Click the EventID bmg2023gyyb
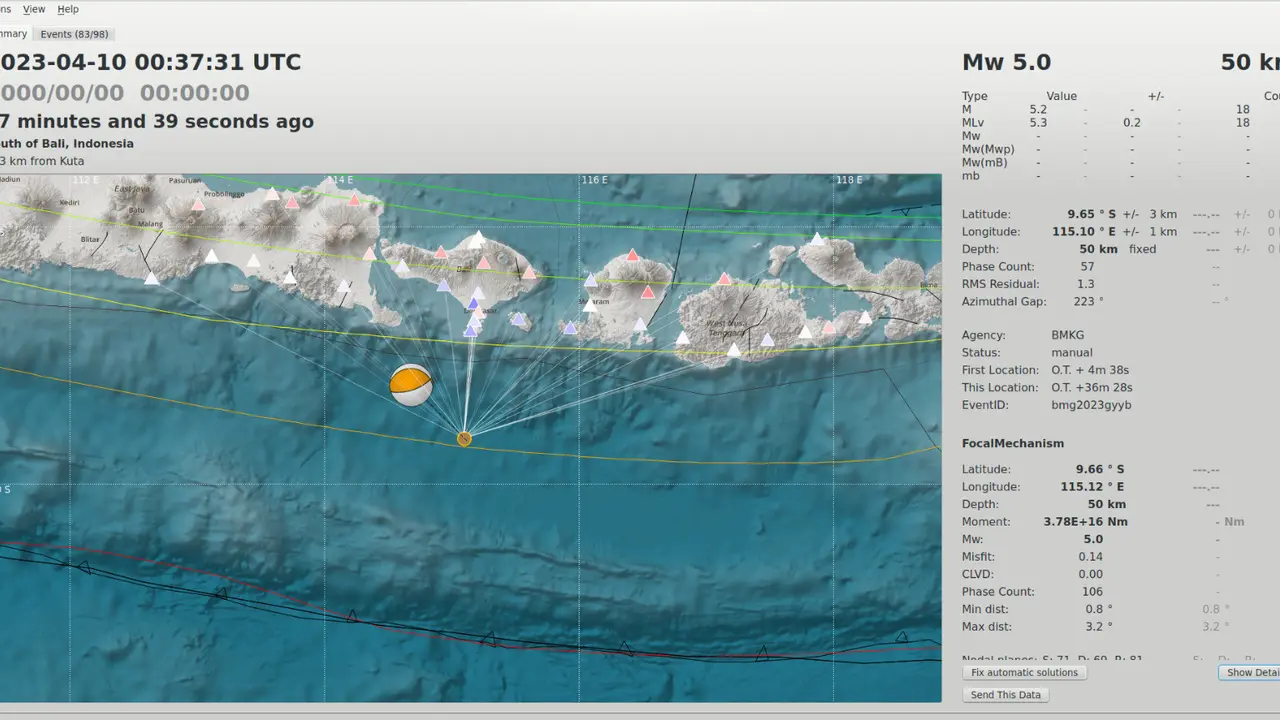The height and width of the screenshot is (720, 1280). tap(1091, 406)
